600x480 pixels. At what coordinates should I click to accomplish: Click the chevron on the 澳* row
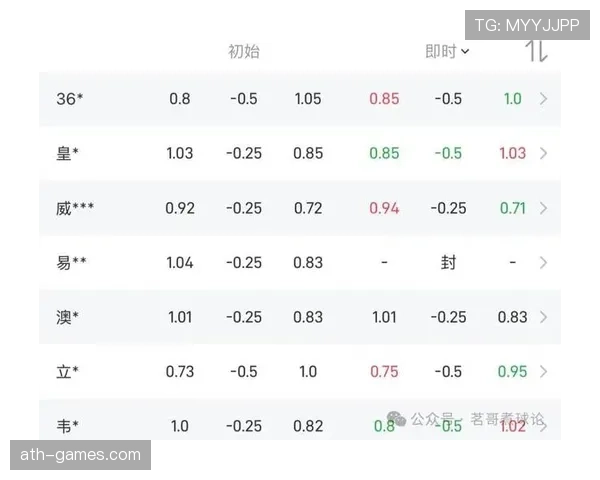point(543,318)
